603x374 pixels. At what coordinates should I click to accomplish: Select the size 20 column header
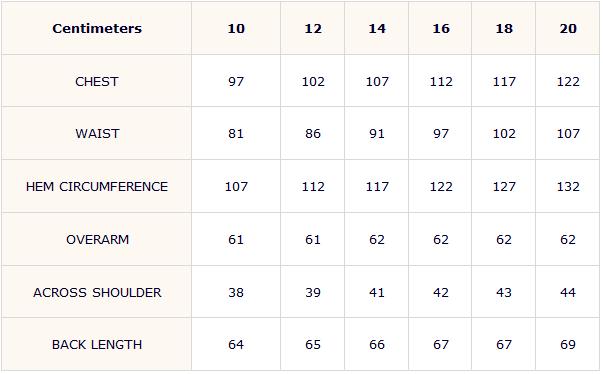tap(568, 28)
